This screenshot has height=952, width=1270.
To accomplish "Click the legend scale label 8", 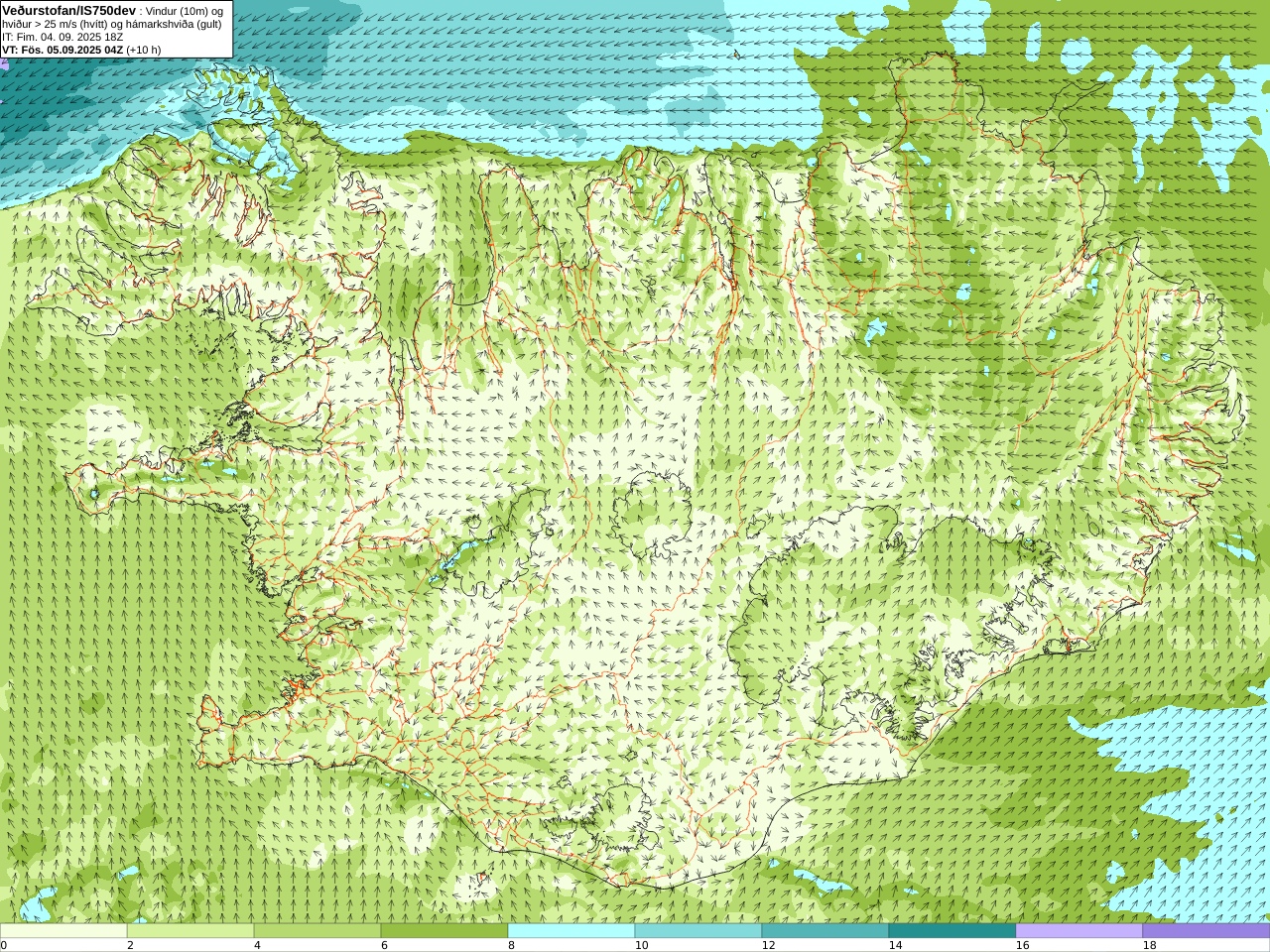I will [x=511, y=946].
